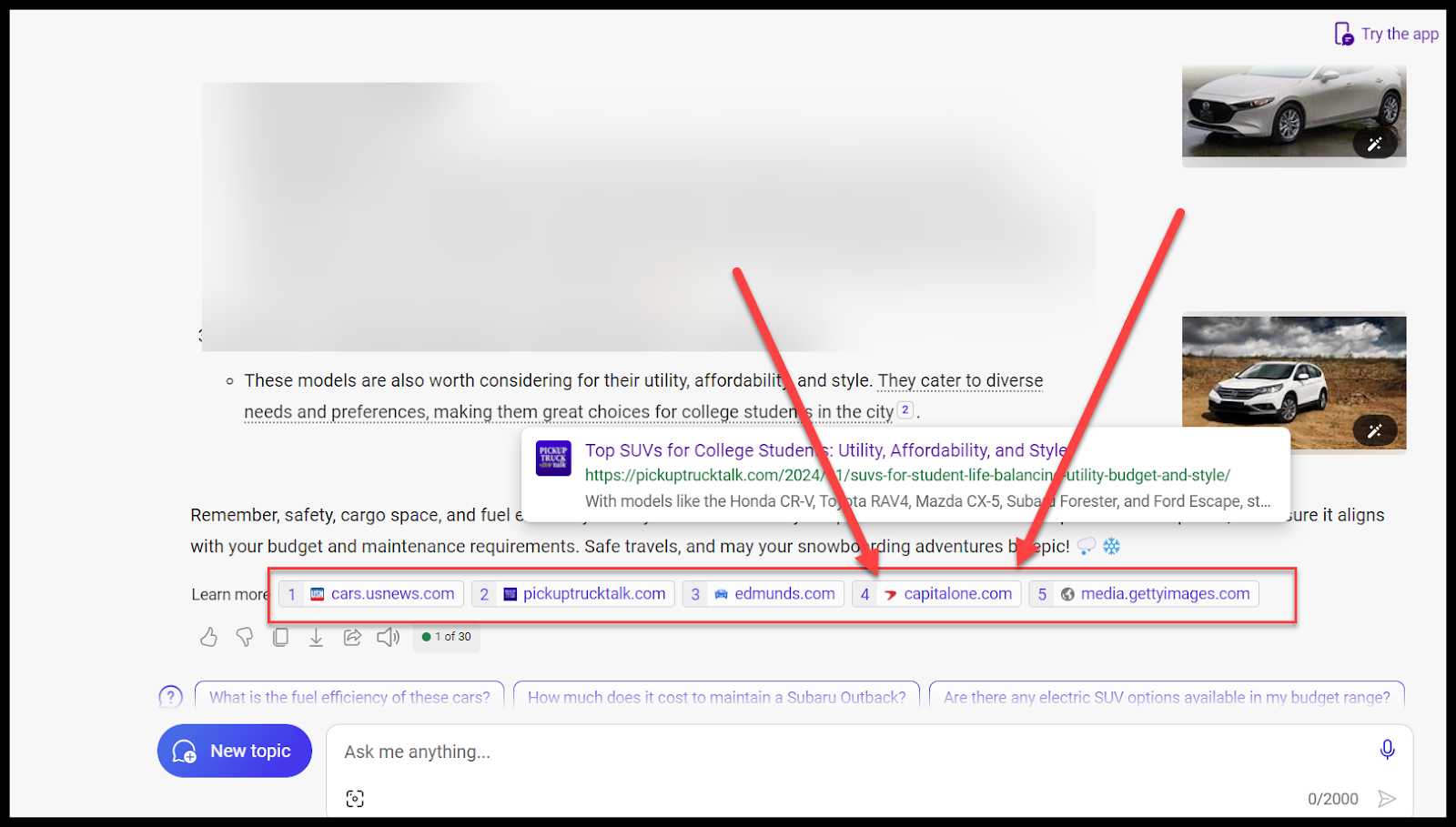Screen dimensions: 1456x827
Task: Read aloud with the speaker icon
Action: 389,637
